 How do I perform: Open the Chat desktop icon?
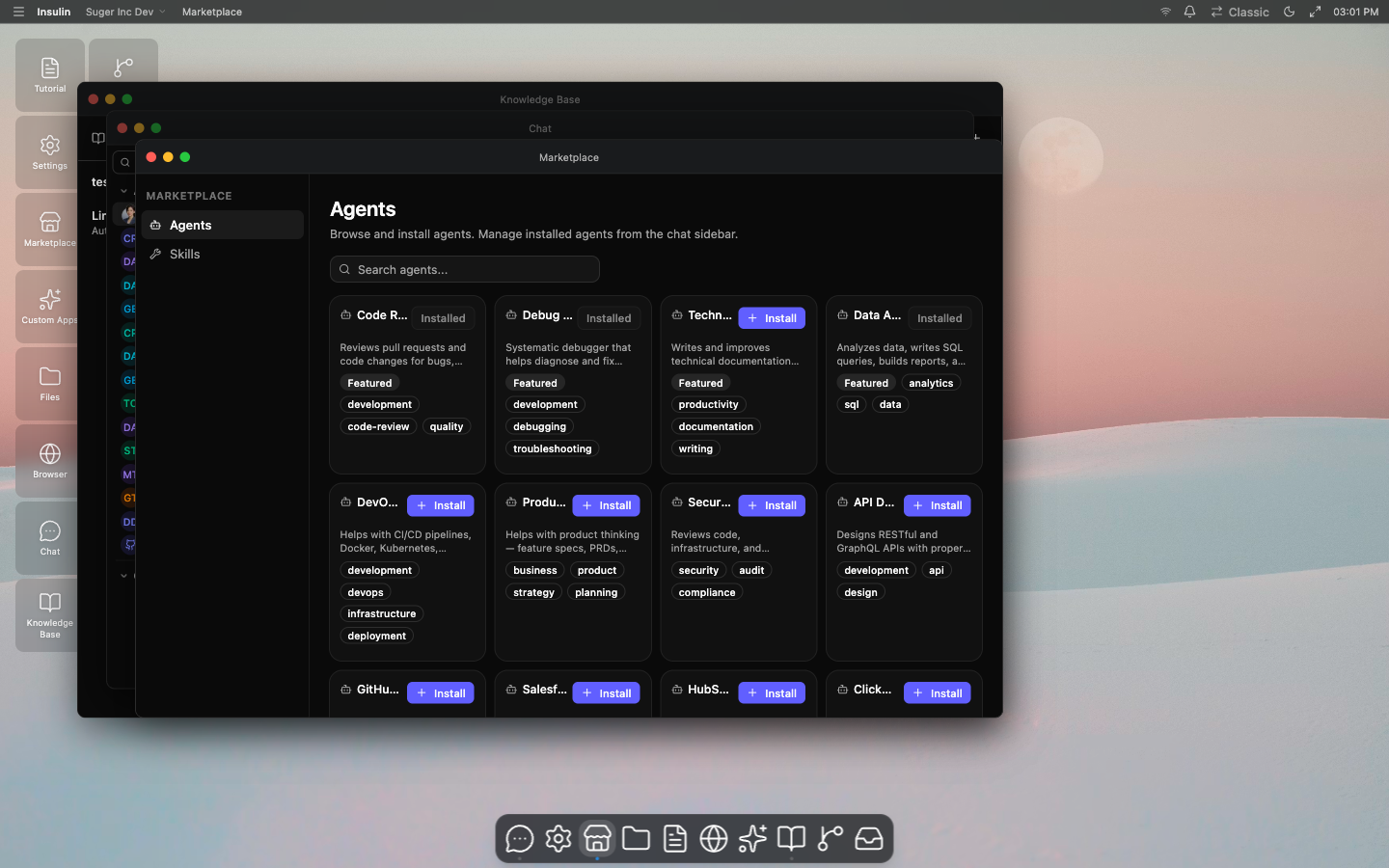[50, 538]
